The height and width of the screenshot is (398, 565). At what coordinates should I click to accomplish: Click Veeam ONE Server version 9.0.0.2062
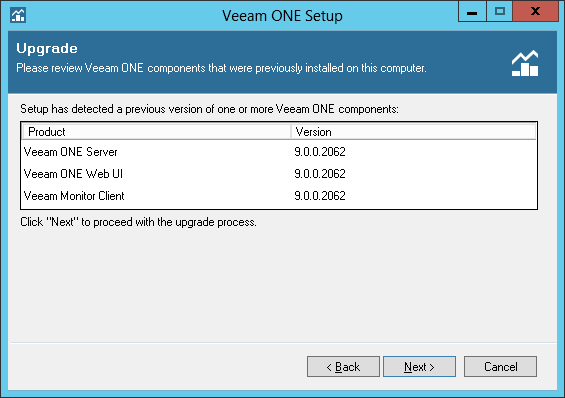click(320, 152)
